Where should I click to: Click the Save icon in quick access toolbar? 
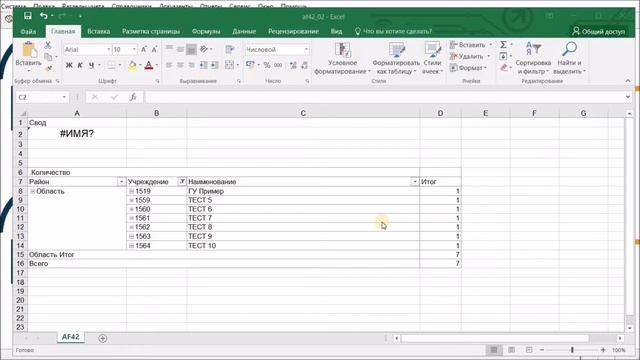click(x=28, y=16)
